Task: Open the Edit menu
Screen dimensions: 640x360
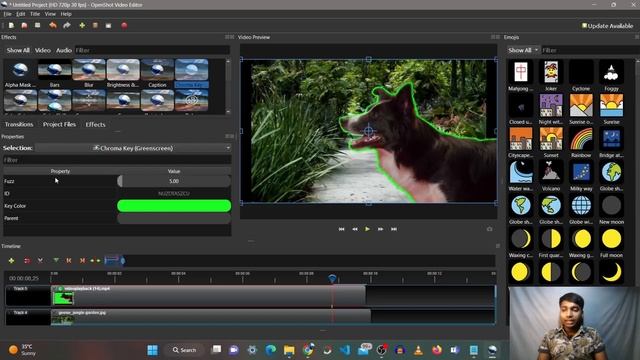Action: tap(21, 14)
